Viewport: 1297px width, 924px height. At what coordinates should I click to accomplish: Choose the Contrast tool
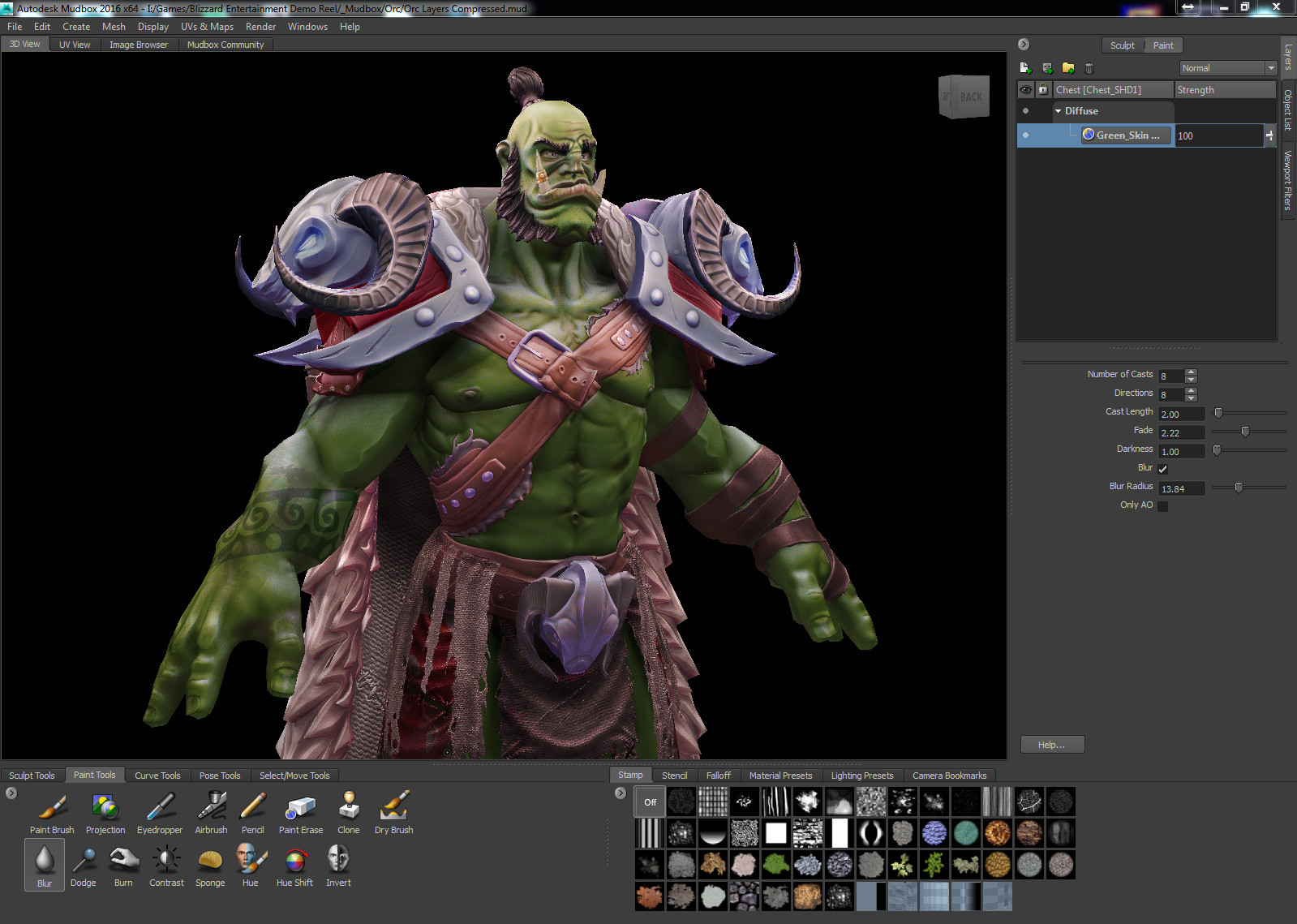click(166, 865)
